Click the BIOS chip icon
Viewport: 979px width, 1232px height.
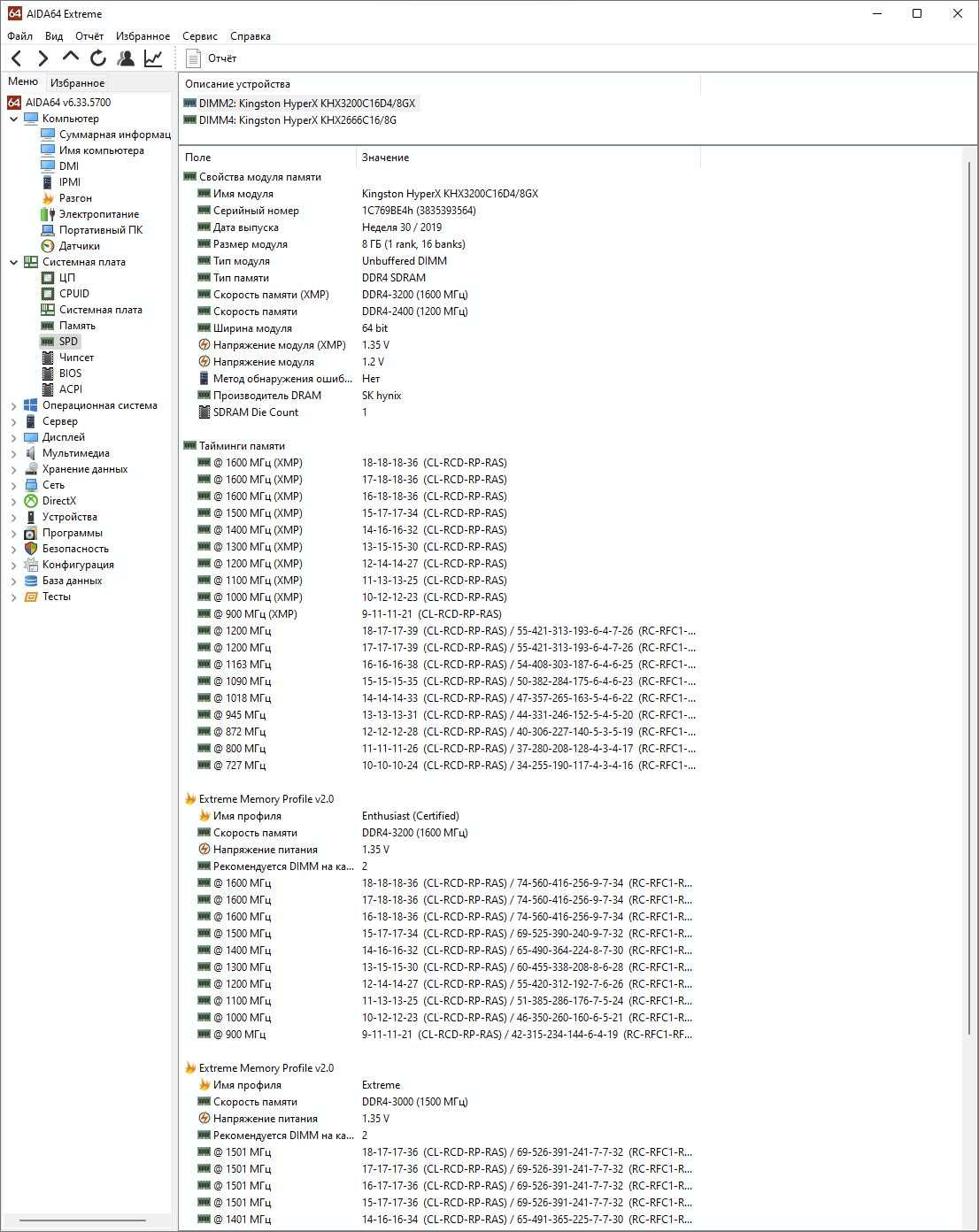pyautogui.click(x=48, y=373)
